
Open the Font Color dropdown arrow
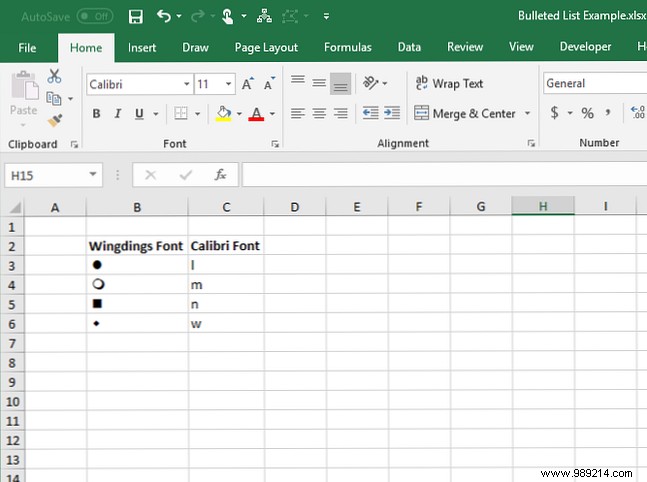[272, 113]
